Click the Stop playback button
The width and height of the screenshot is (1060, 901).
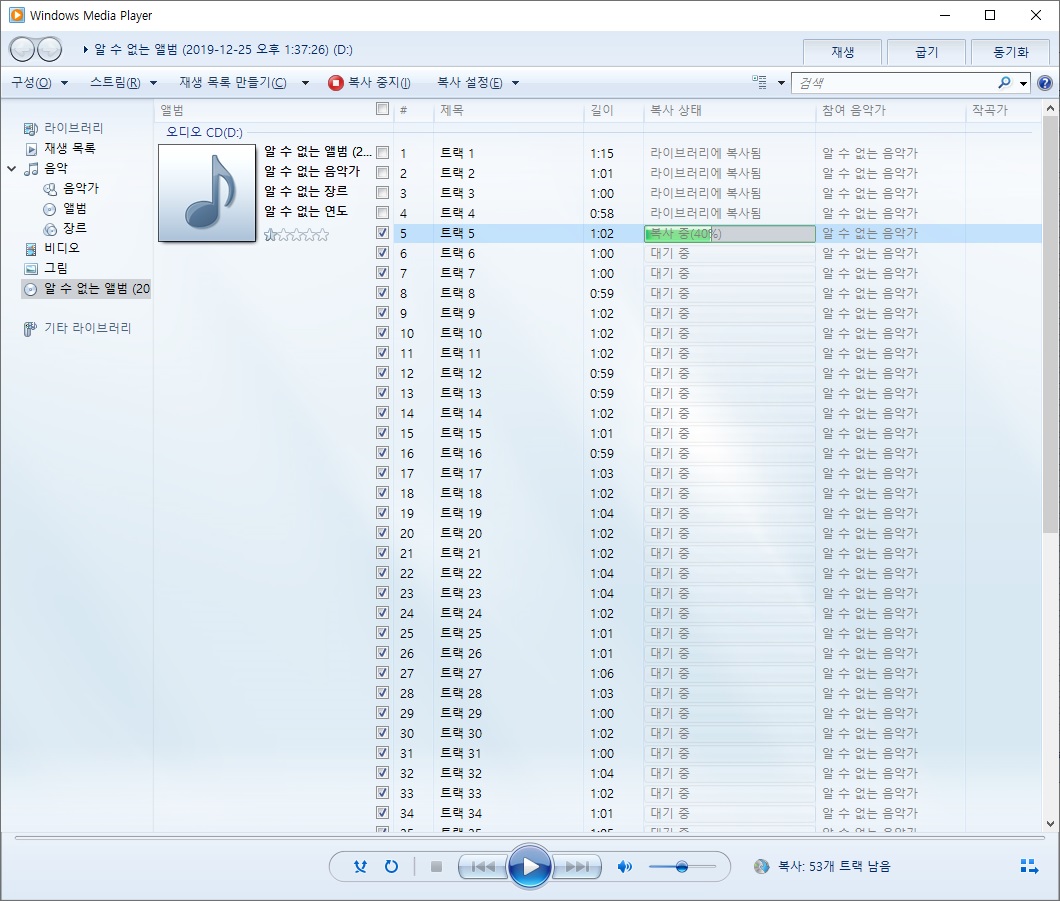tap(436, 866)
